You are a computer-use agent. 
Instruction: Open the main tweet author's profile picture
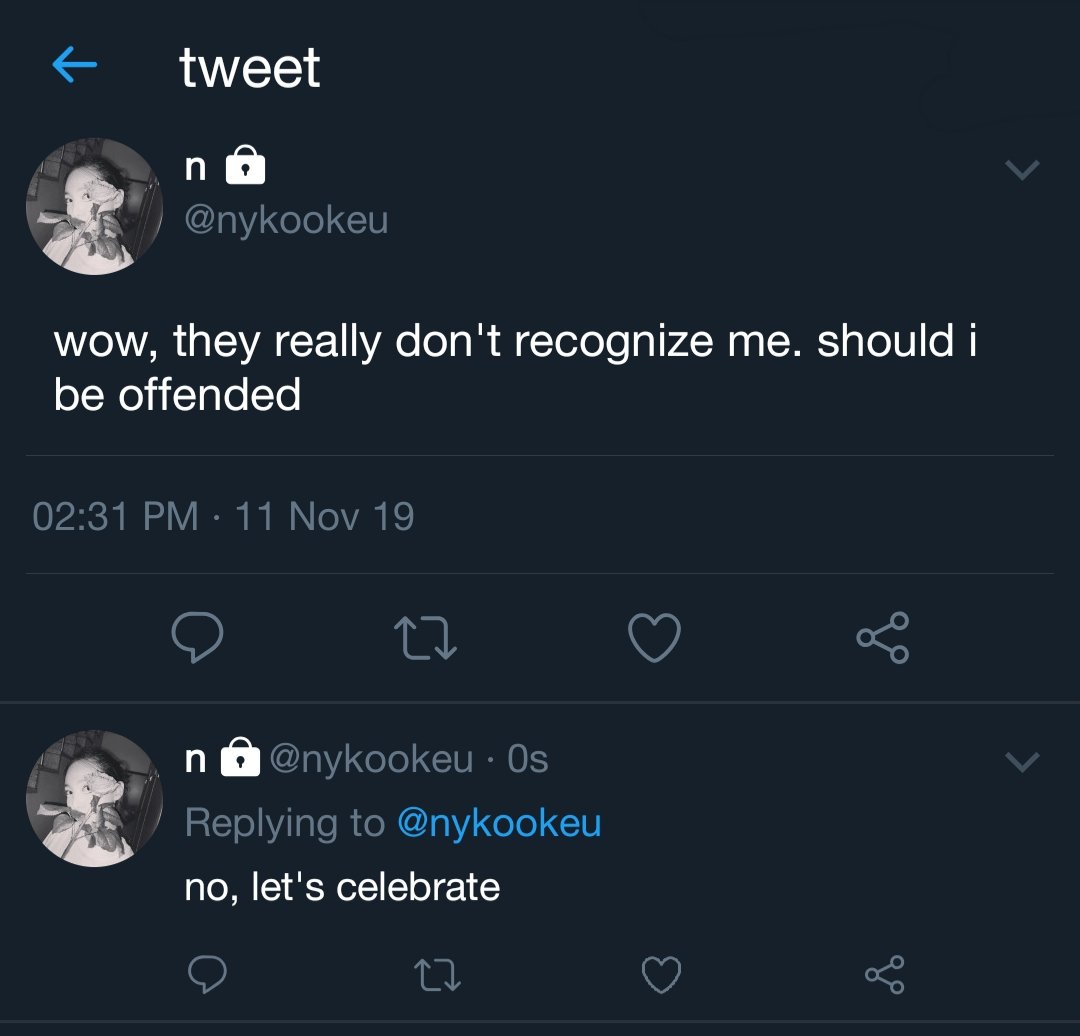tap(94, 207)
